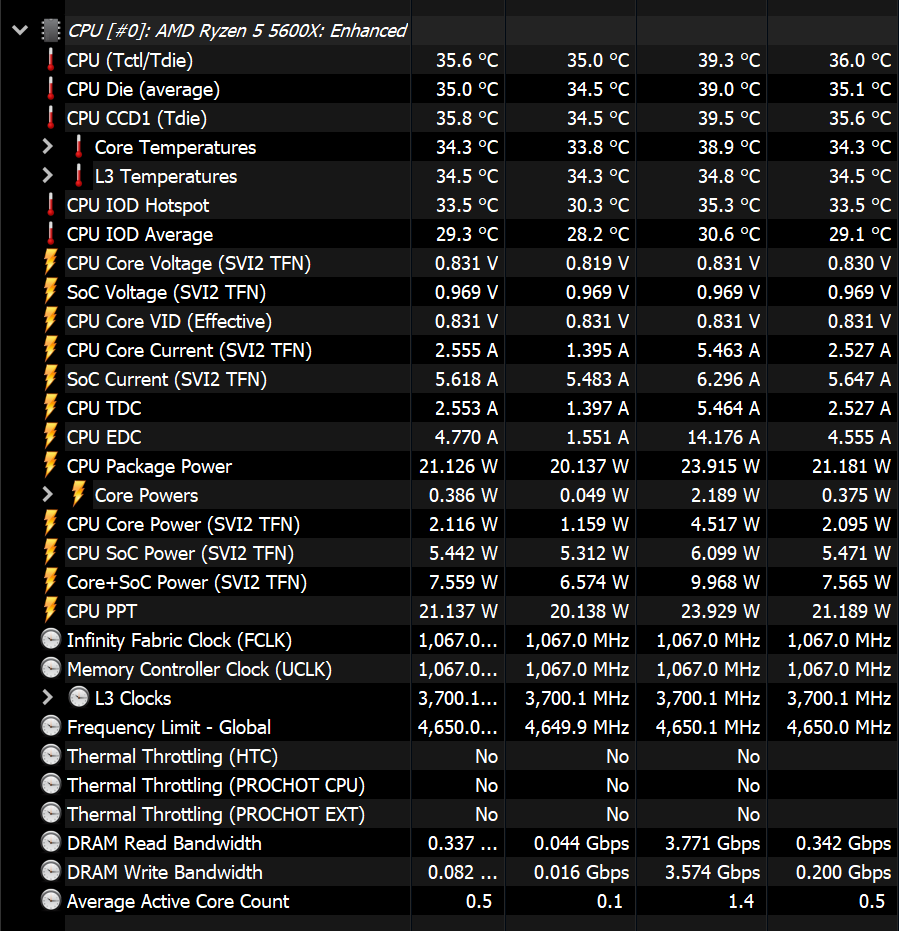The width and height of the screenshot is (899, 931).
Task: Click clock icon beside L3 Clocks
Action: point(78,698)
